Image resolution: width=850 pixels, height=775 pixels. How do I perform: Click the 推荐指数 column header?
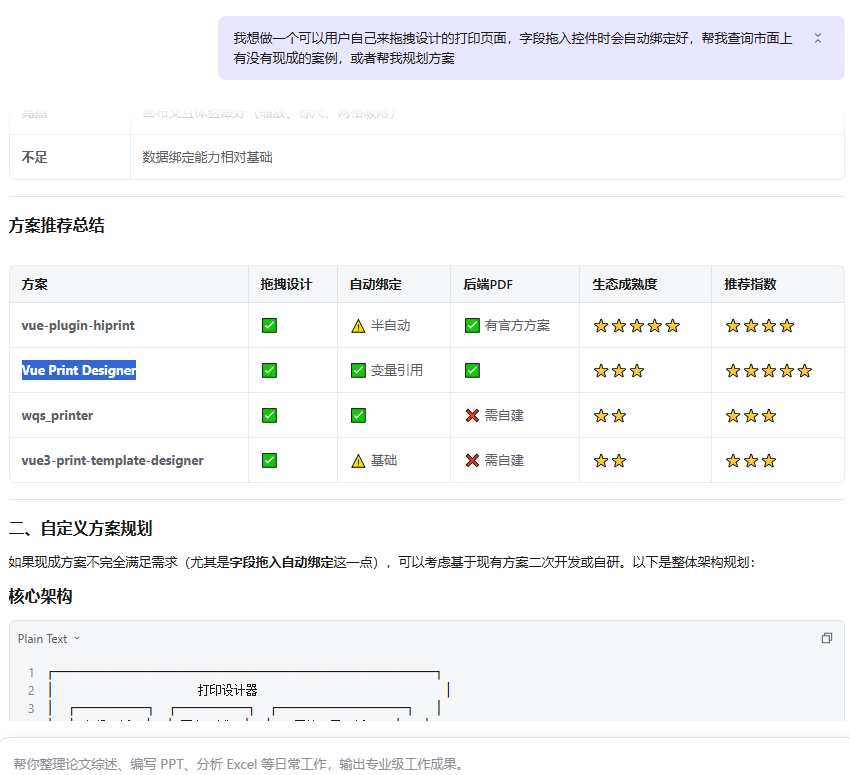click(750, 285)
